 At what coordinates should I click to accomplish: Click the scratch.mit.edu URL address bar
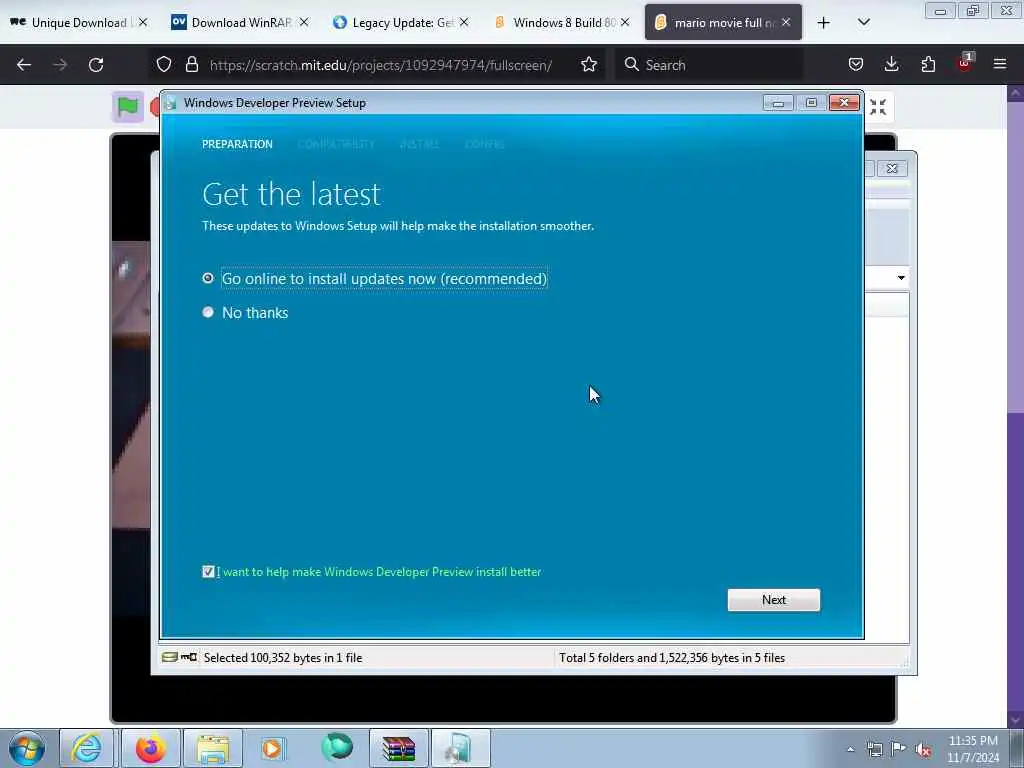pyautogui.click(x=381, y=65)
